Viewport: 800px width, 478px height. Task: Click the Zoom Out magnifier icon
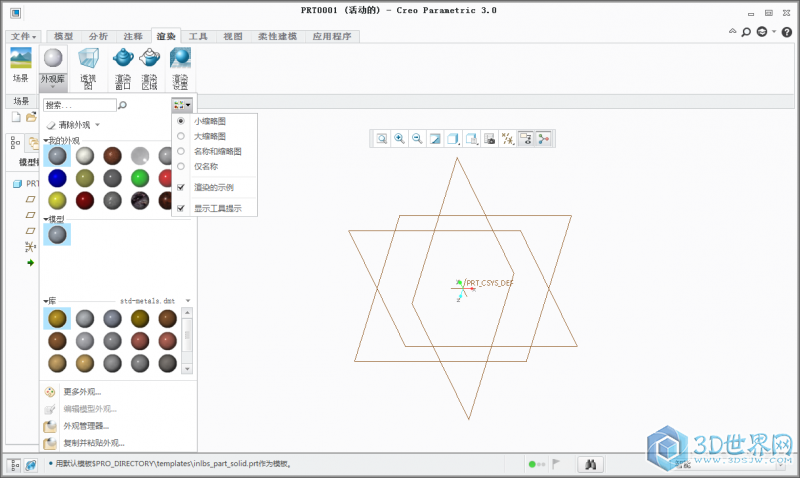click(417, 139)
